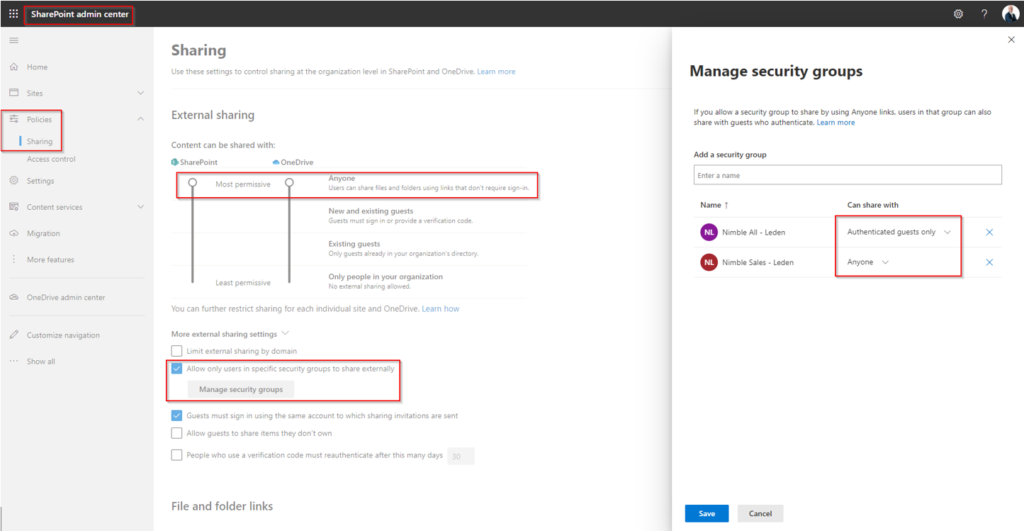Viewport: 1024px width, 531px height.
Task: Click the Can share with column header
Action: pos(872,205)
